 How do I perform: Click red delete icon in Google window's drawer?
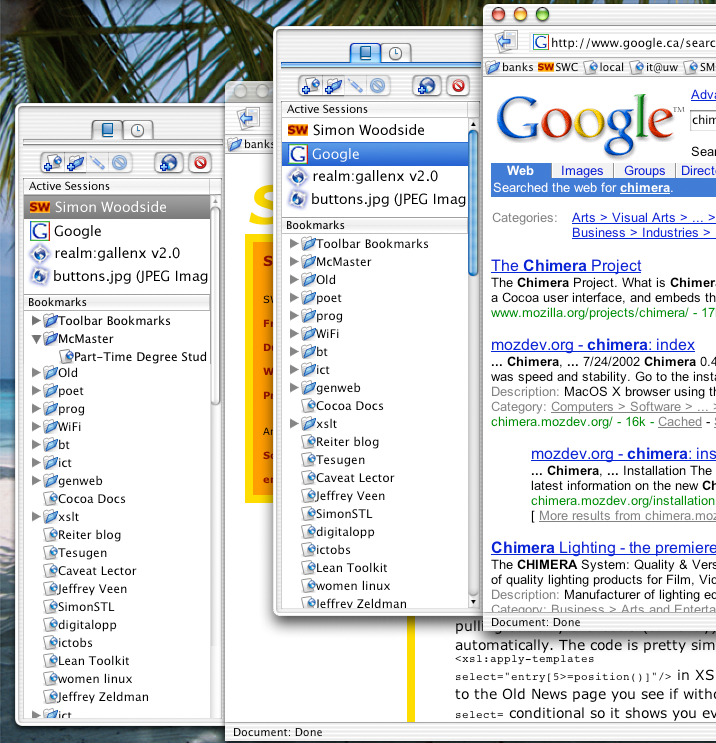(x=458, y=86)
